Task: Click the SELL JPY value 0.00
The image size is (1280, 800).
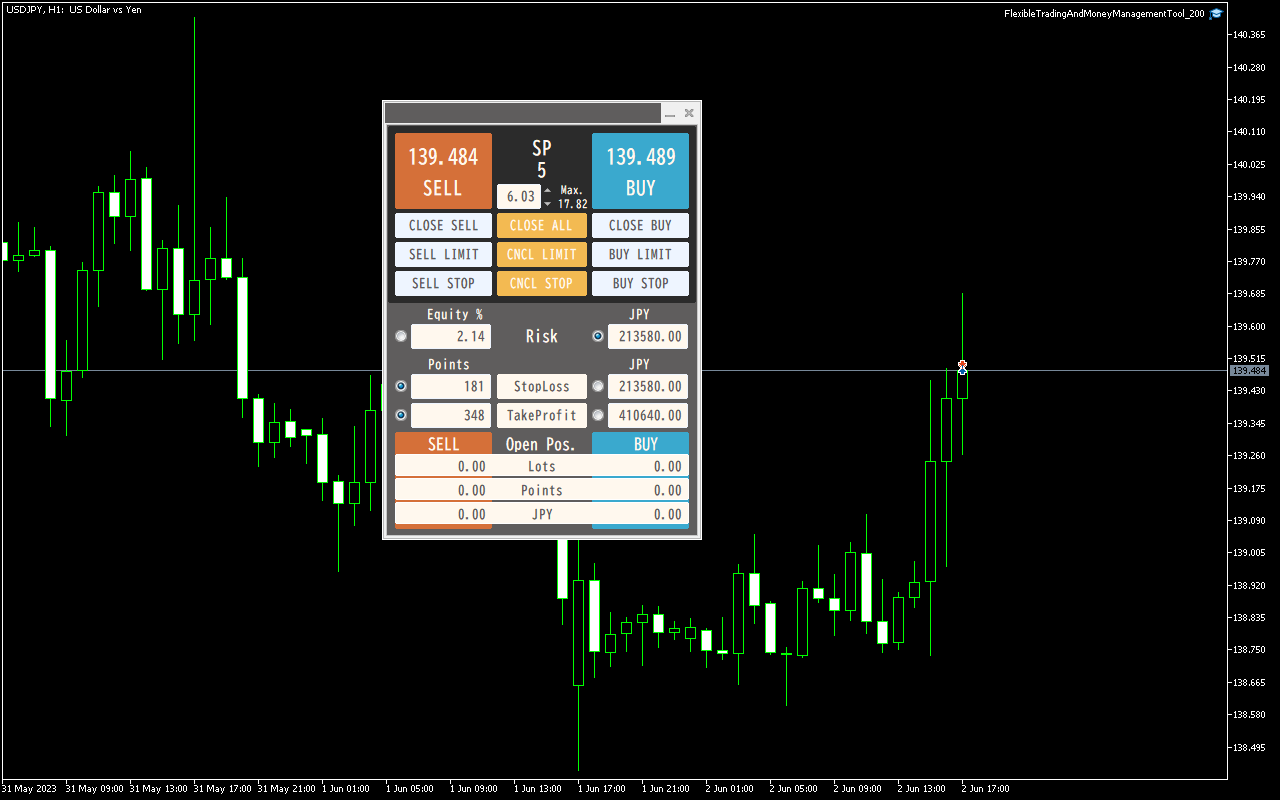Action: click(471, 514)
